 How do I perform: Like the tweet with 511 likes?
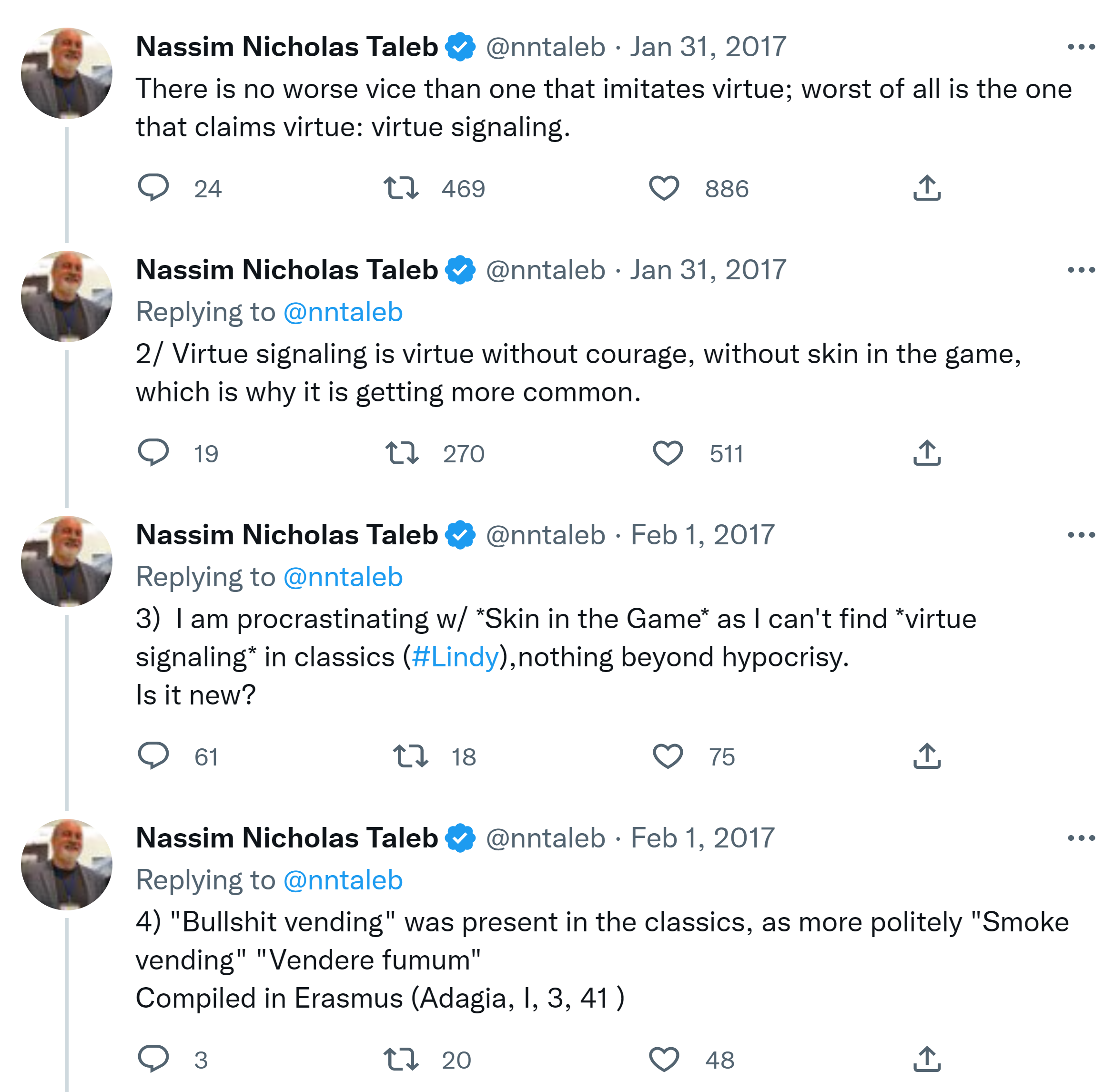[668, 453]
